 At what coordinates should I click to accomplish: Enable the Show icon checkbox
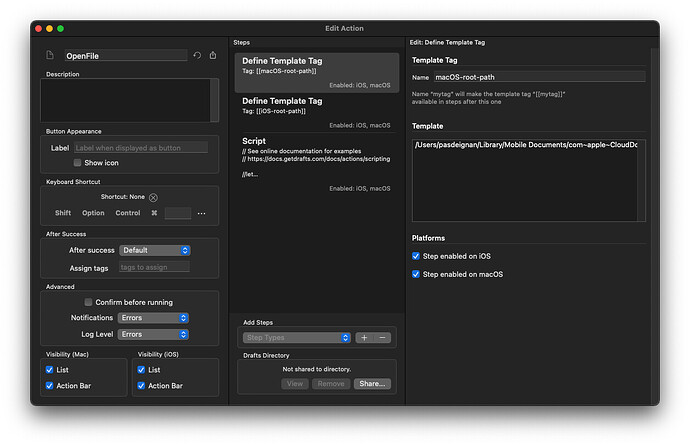(x=77, y=163)
